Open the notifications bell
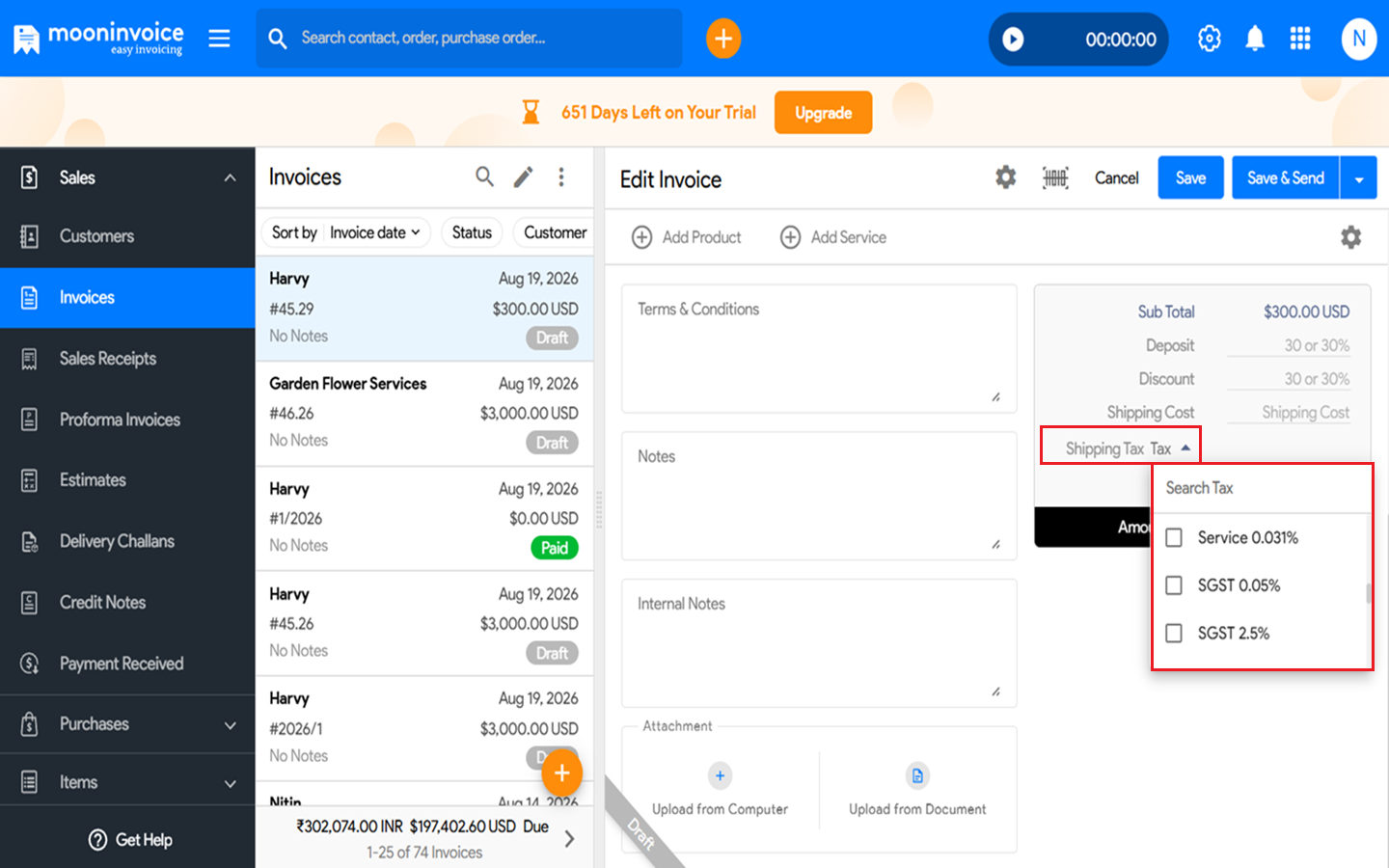The height and width of the screenshot is (868, 1389). click(1255, 39)
